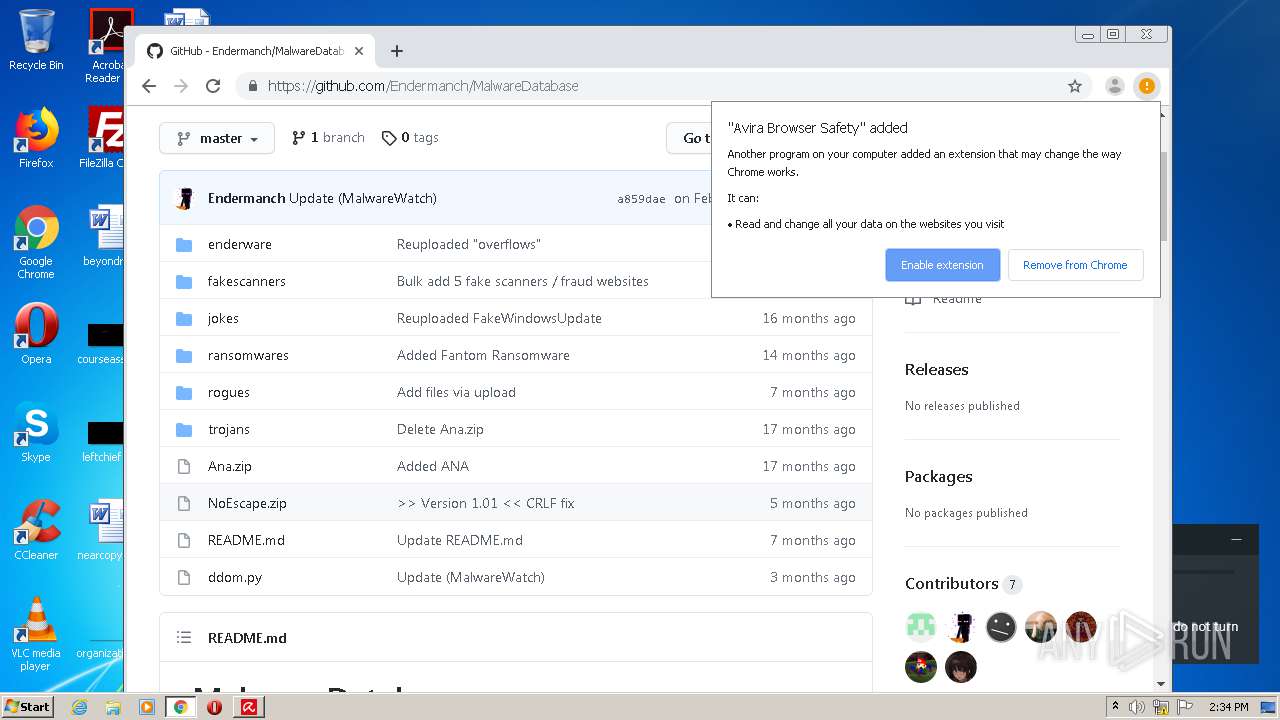Open 'Update (MalwareWatch)' latest commit message
The height and width of the screenshot is (720, 1280).
click(363, 198)
